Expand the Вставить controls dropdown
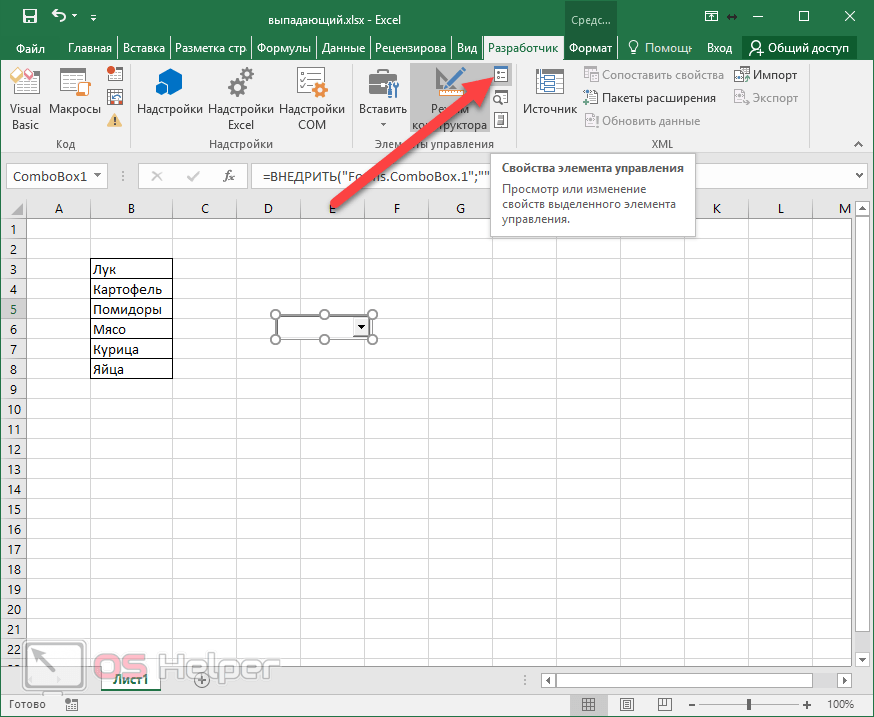 (382, 124)
